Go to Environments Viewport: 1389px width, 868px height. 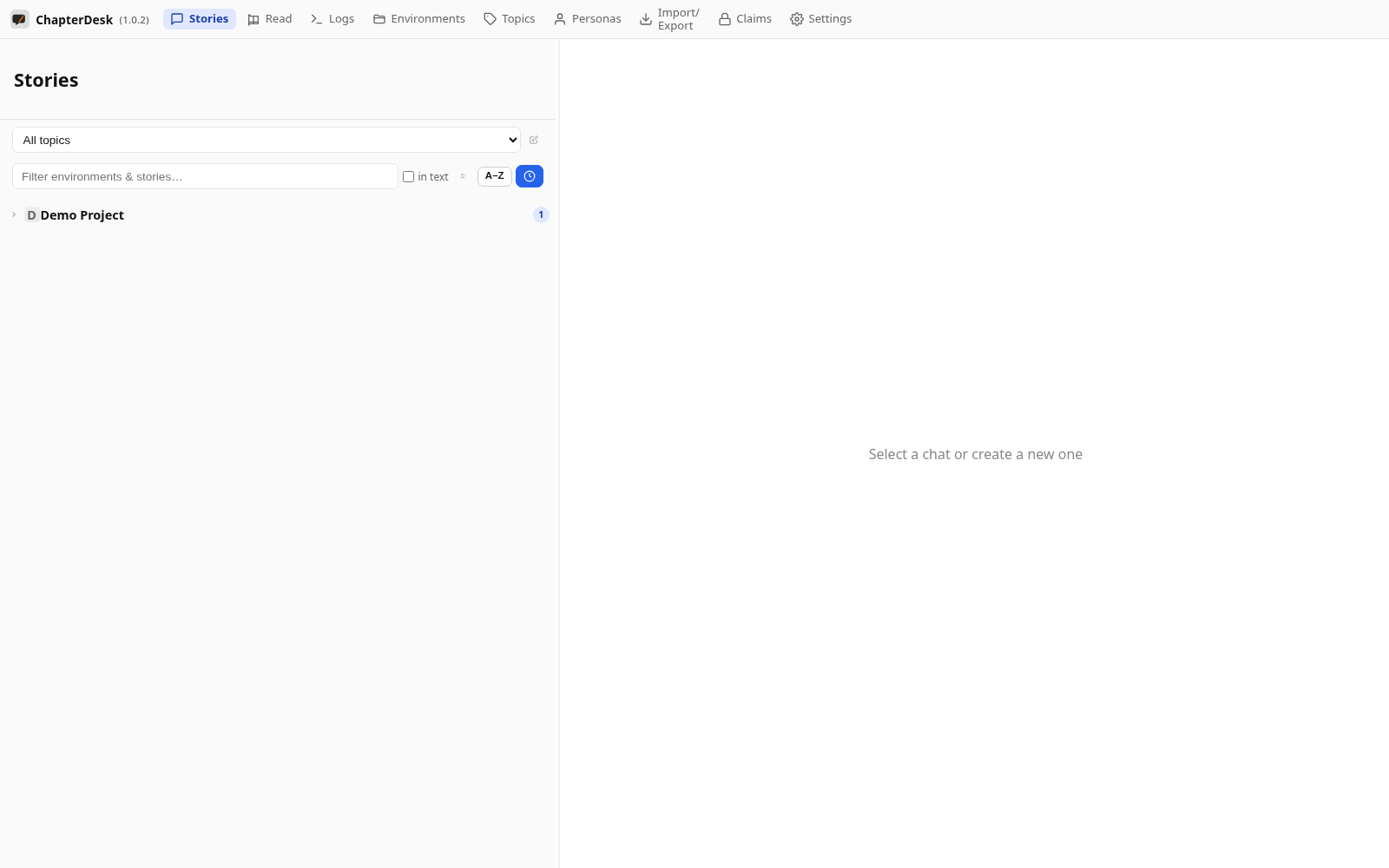tap(419, 19)
